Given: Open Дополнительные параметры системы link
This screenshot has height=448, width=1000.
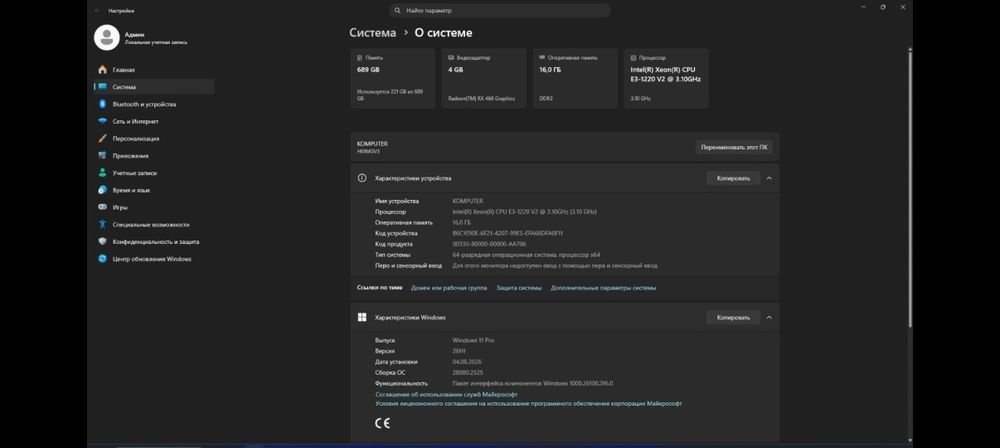Looking at the screenshot, I should [x=603, y=288].
